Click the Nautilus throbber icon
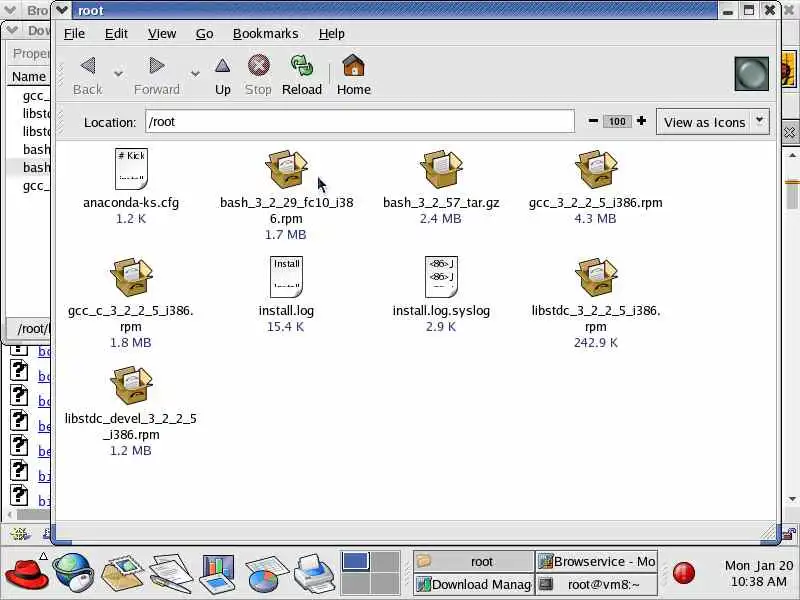This screenshot has height=600, width=800. pyautogui.click(x=752, y=74)
